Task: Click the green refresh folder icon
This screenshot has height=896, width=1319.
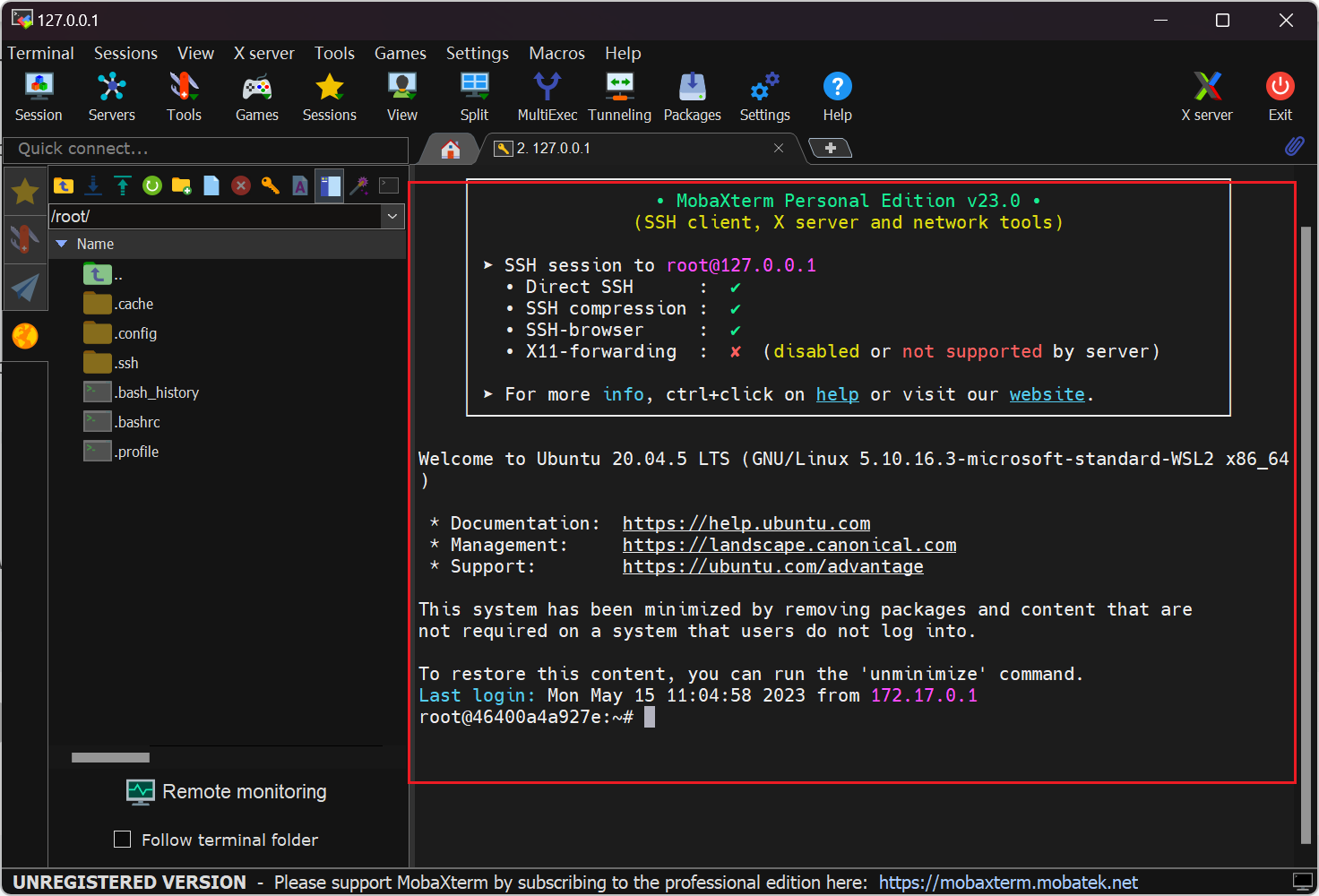Action: 152,185
